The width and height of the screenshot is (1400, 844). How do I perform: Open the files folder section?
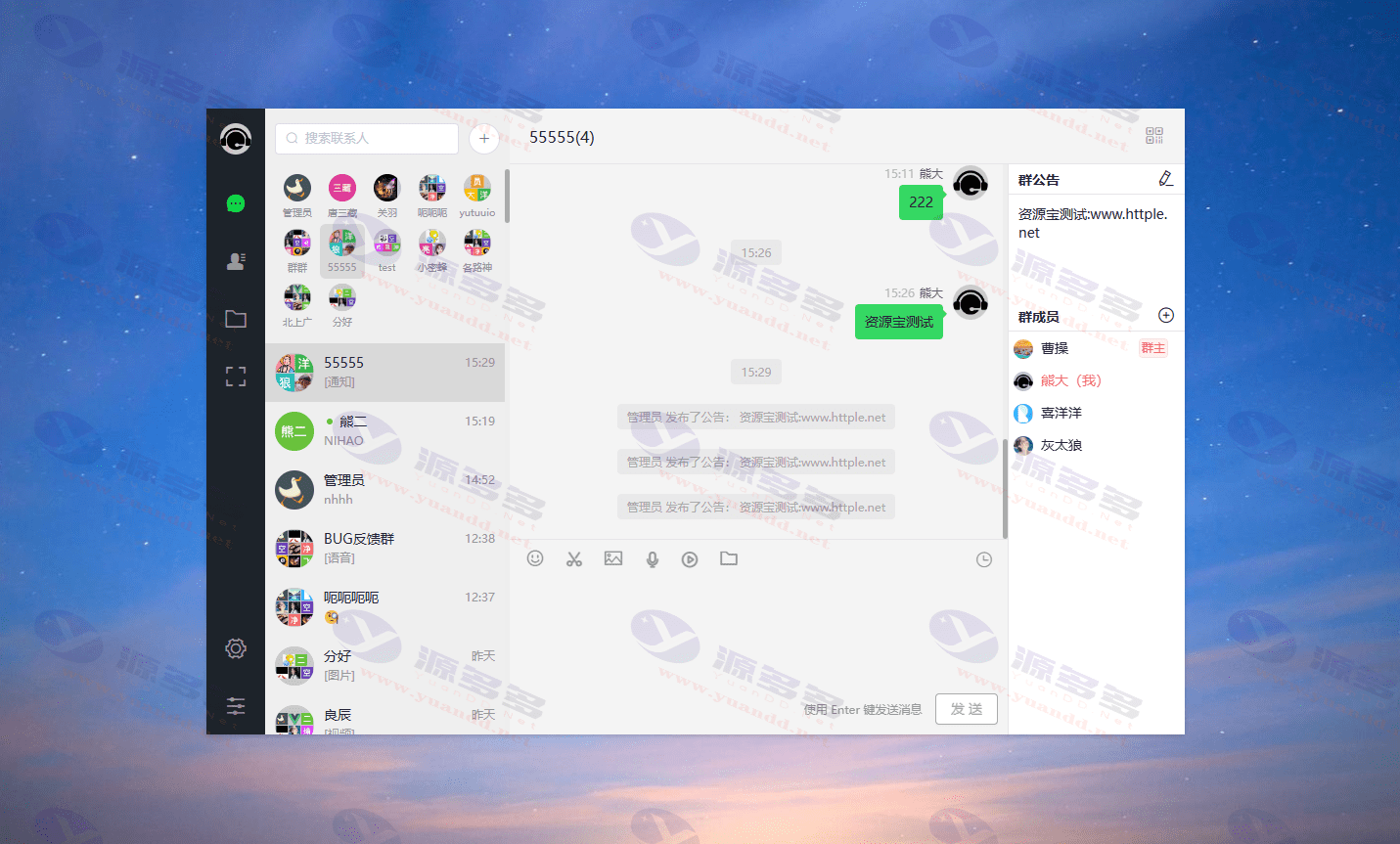click(x=236, y=319)
